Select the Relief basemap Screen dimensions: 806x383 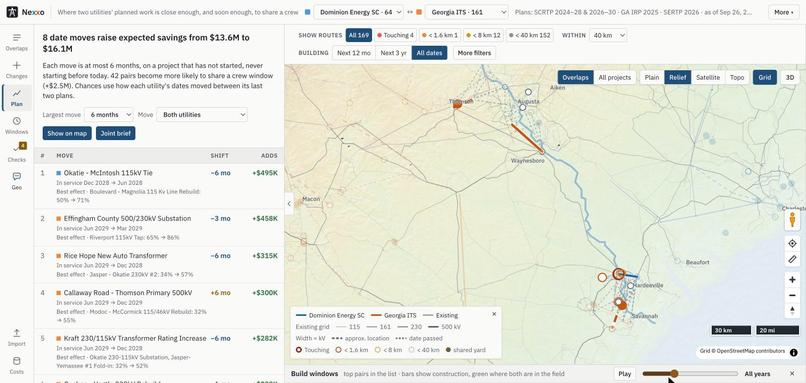pyautogui.click(x=677, y=78)
